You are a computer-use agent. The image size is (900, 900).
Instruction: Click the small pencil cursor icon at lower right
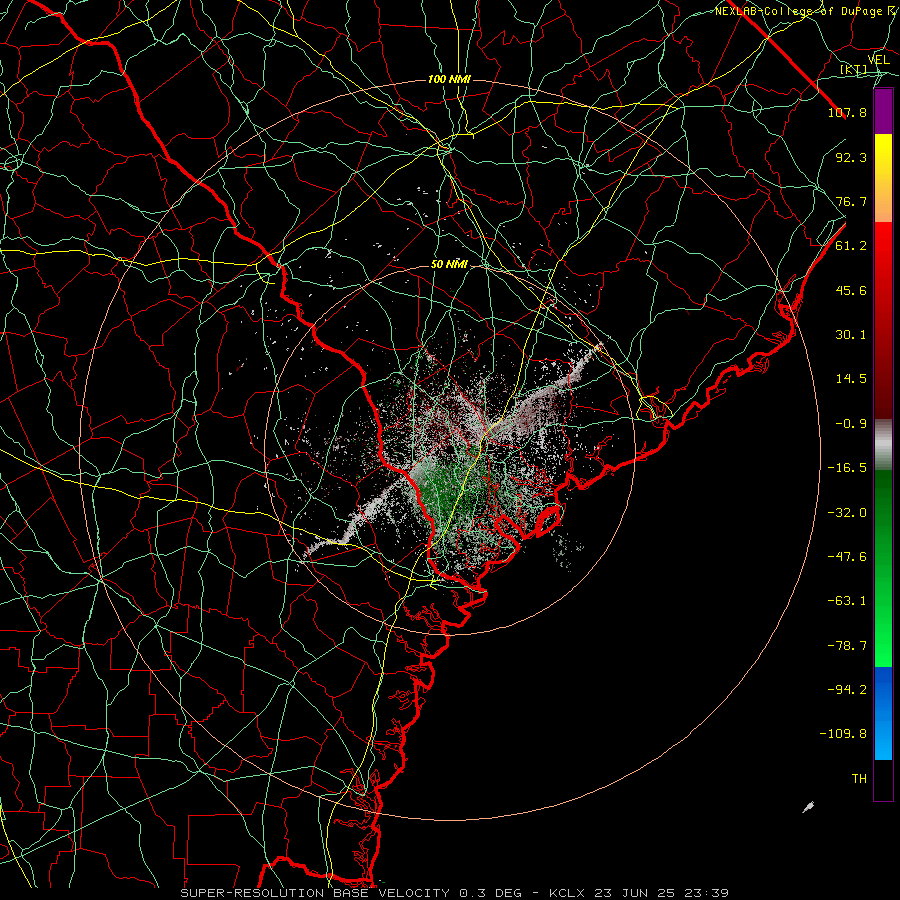(x=809, y=808)
